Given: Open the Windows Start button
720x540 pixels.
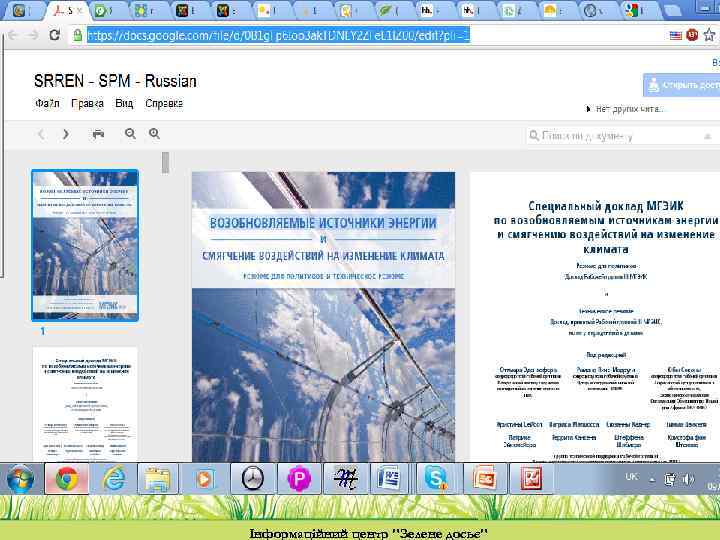Looking at the screenshot, I should point(20,478).
